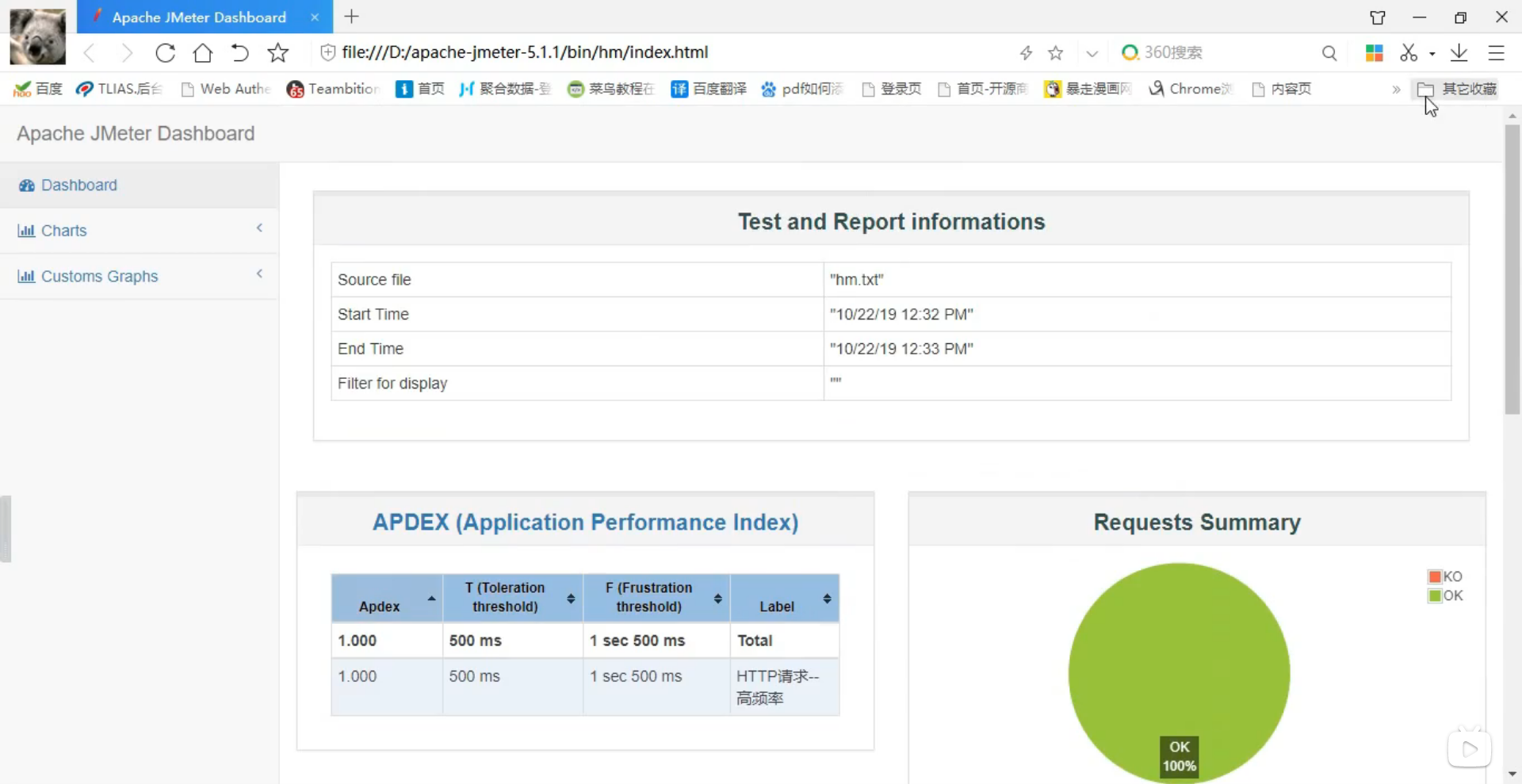Screen dimensions: 1522x784
Task: Select Dashboard in the sidebar
Action: coord(139,185)
